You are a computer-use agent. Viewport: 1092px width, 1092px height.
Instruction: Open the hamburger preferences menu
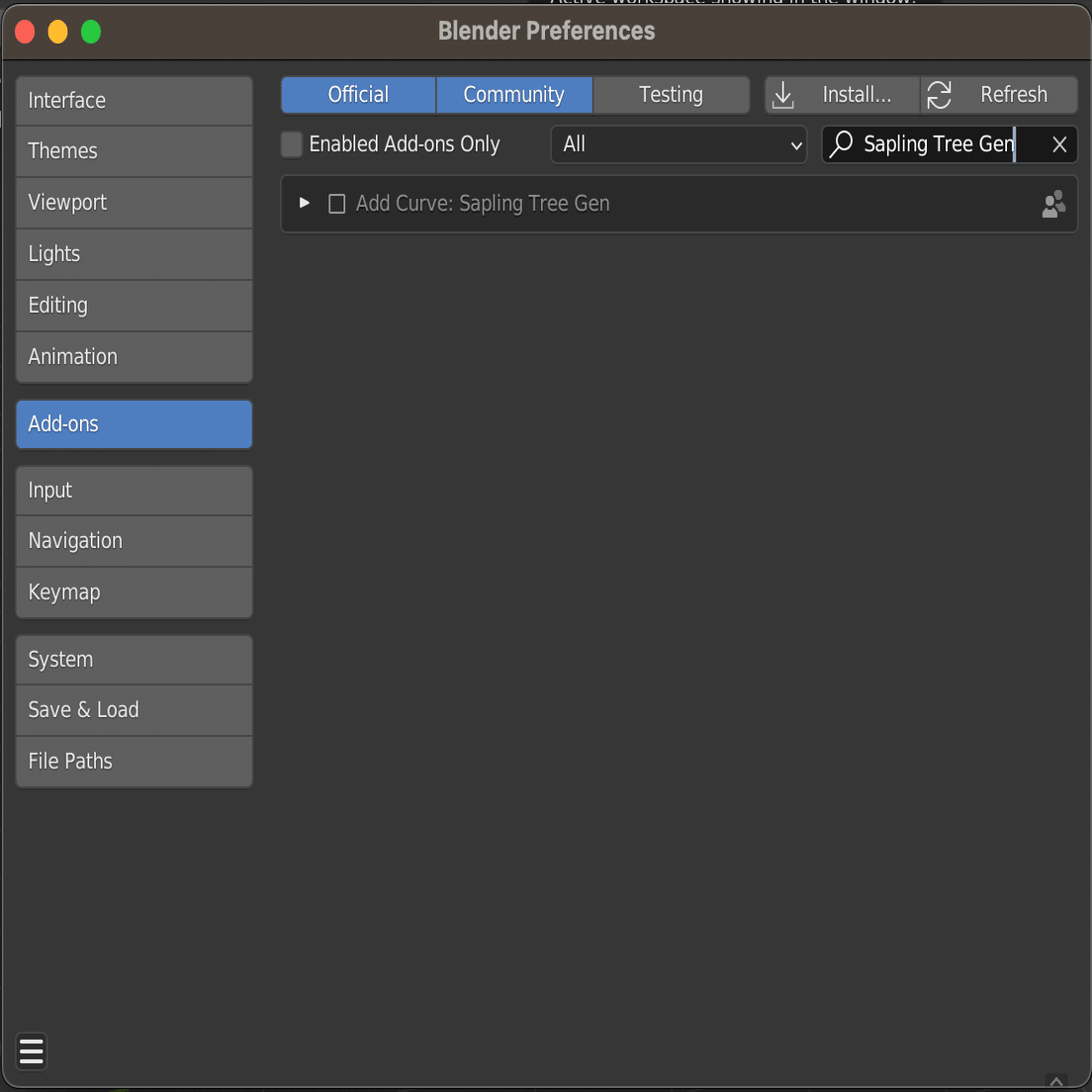[32, 1051]
